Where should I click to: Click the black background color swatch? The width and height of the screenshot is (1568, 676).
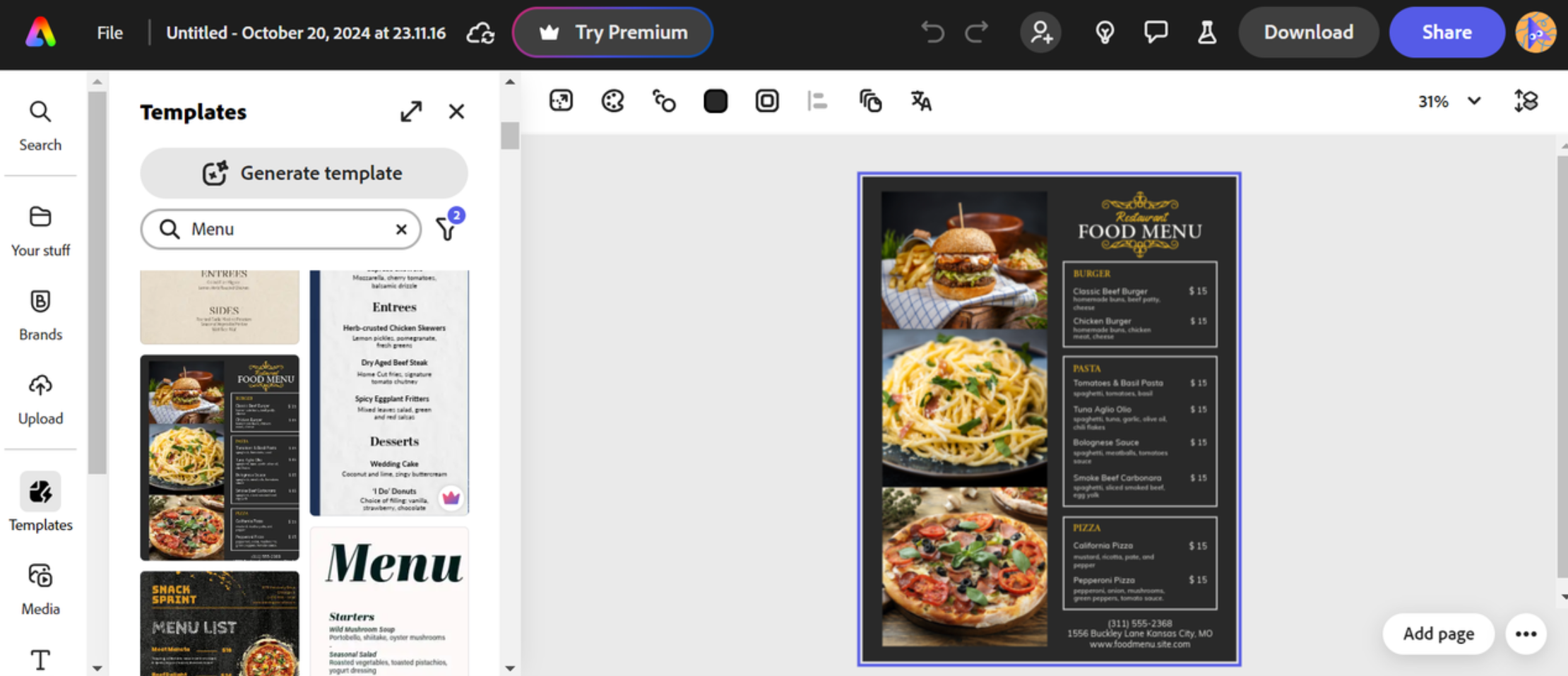(715, 101)
